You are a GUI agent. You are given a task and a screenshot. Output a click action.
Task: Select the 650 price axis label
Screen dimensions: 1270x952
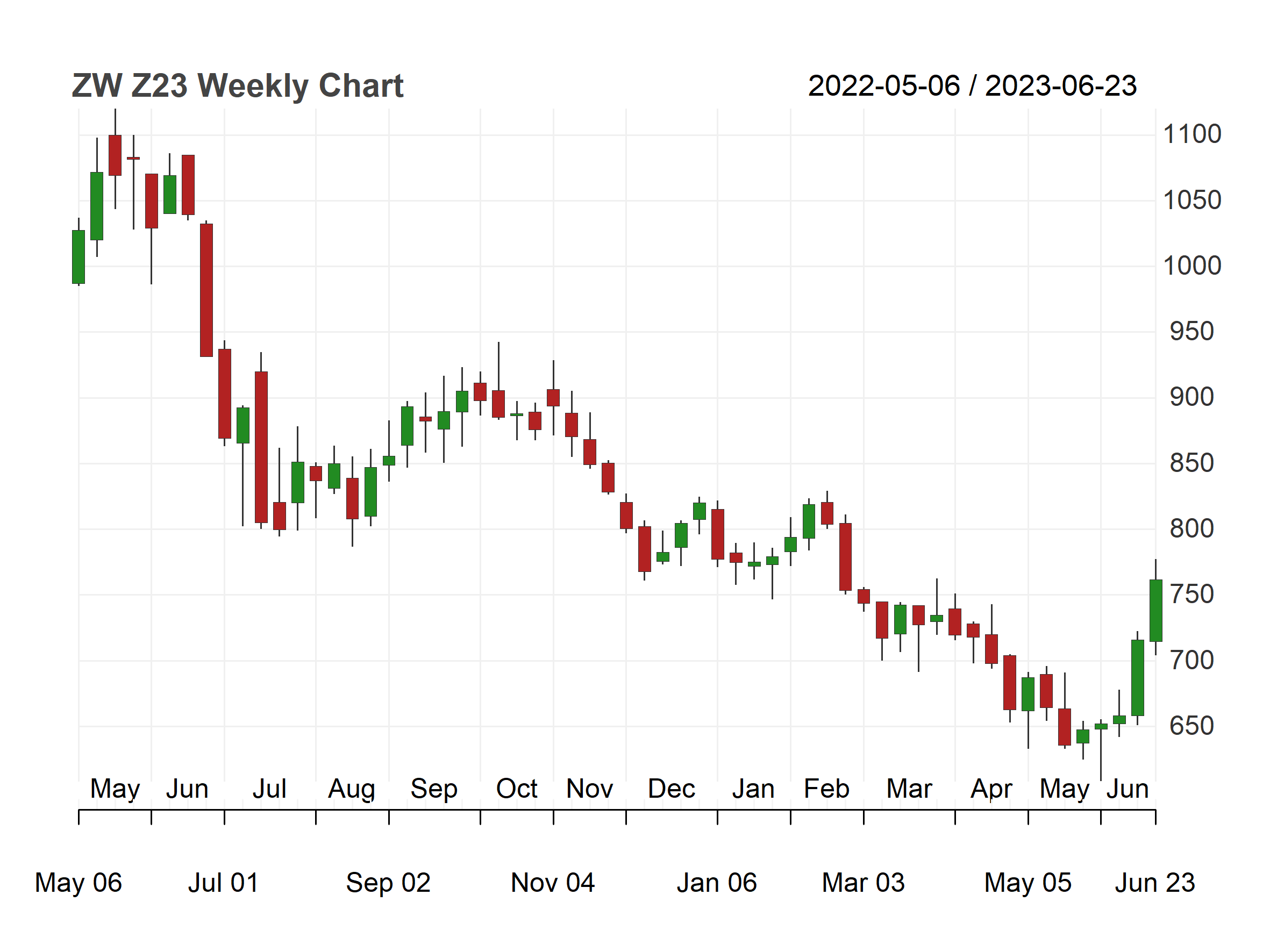[1191, 726]
